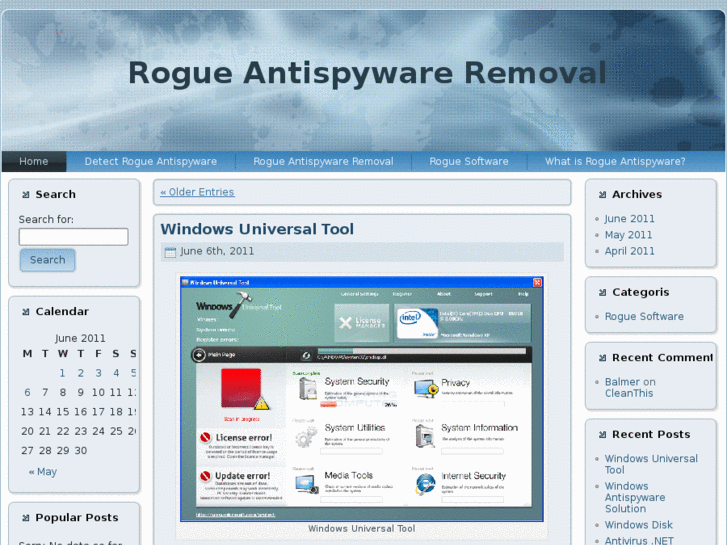The width and height of the screenshot is (727, 545).
Task: Click the Search widget arrow icon
Action: tap(26, 195)
